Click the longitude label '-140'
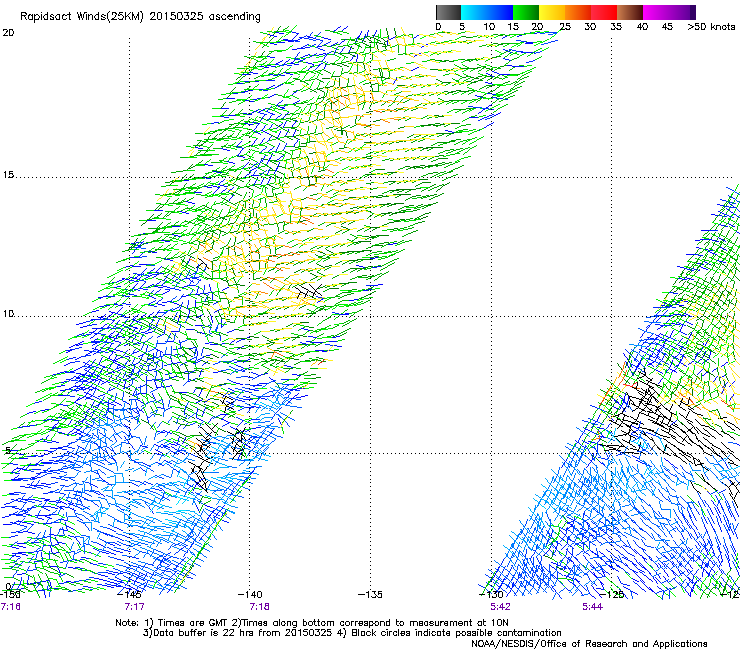This screenshot has height=650, width=740. pos(250,594)
